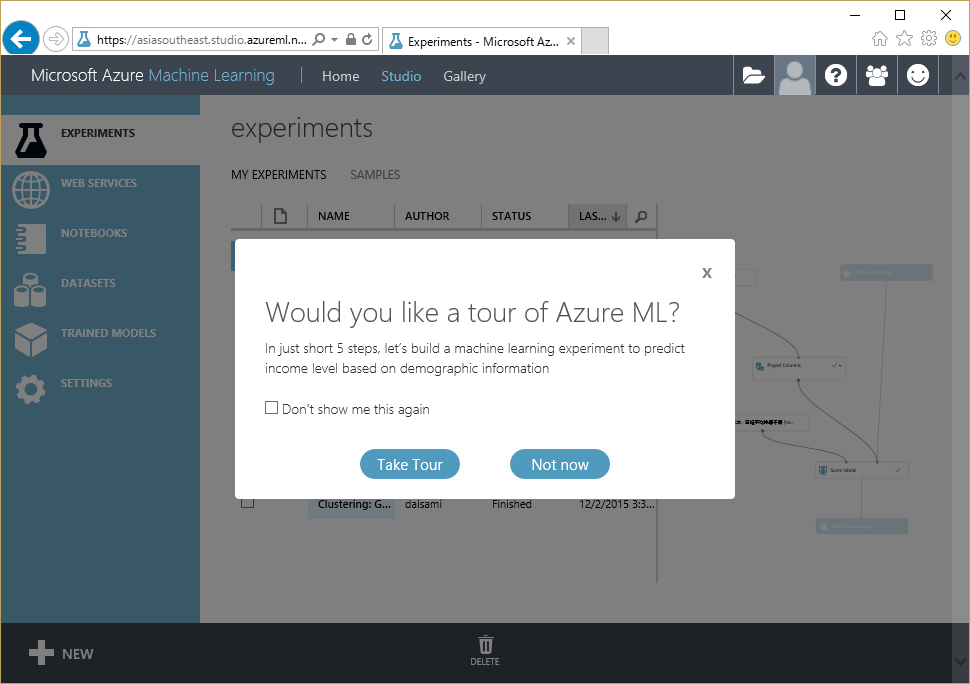
Task: Click the URL address field
Action: tap(202, 40)
